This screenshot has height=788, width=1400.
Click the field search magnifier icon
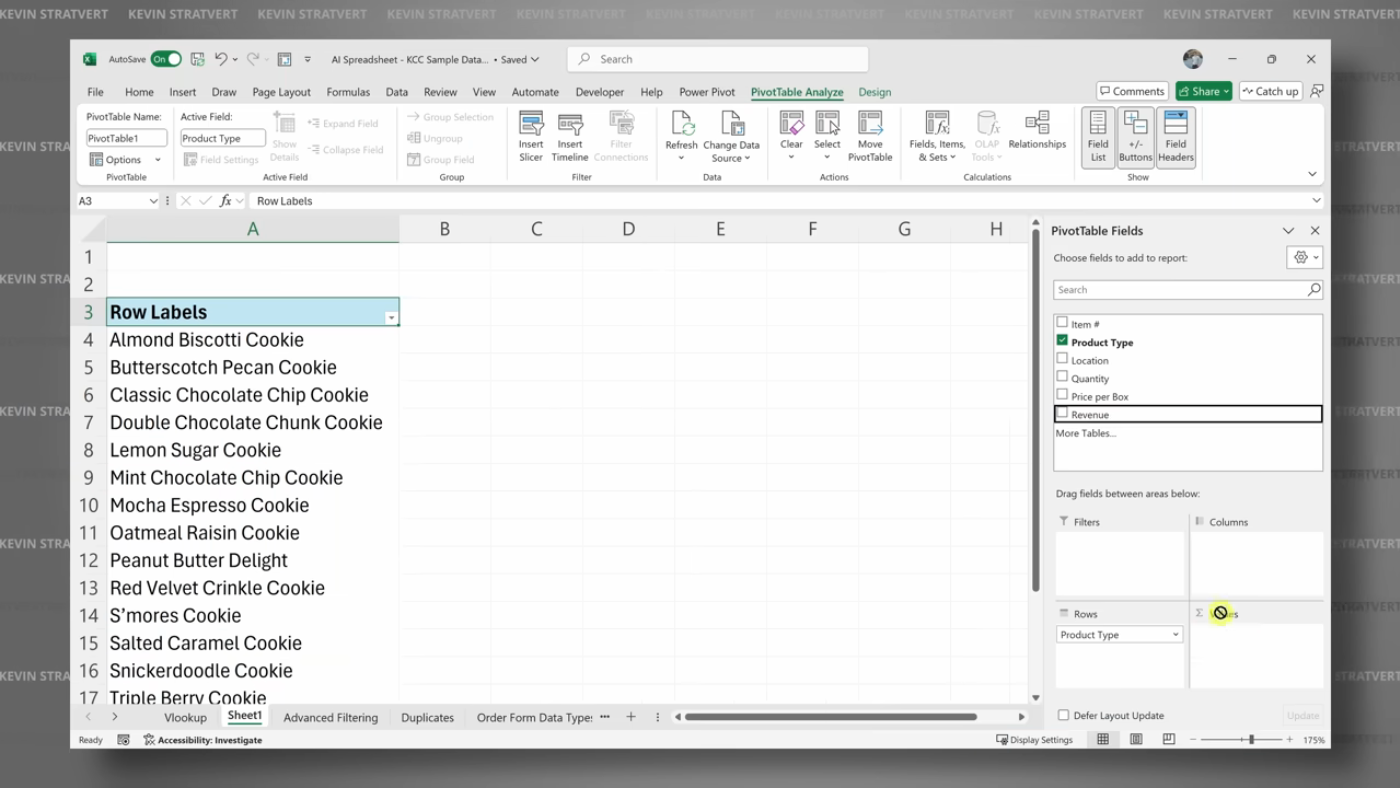[1314, 290]
